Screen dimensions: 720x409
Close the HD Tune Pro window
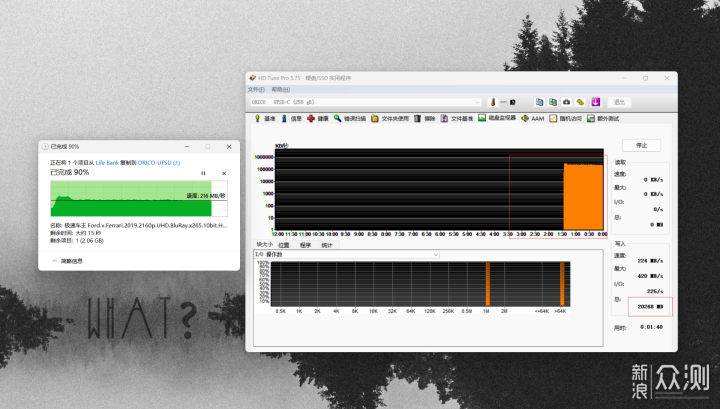pyautogui.click(x=667, y=78)
